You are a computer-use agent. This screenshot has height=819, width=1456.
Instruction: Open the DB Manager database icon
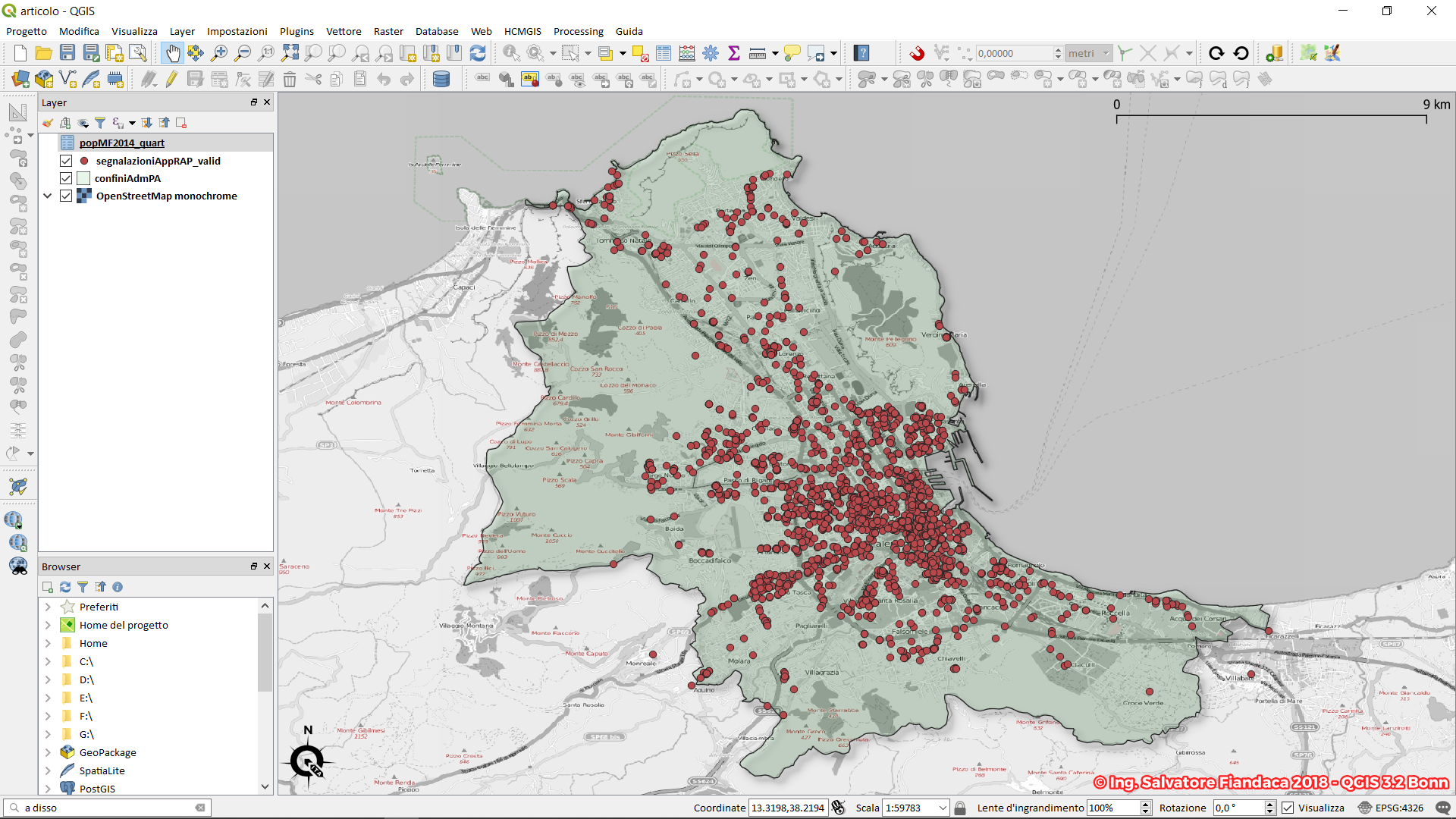pos(441,79)
